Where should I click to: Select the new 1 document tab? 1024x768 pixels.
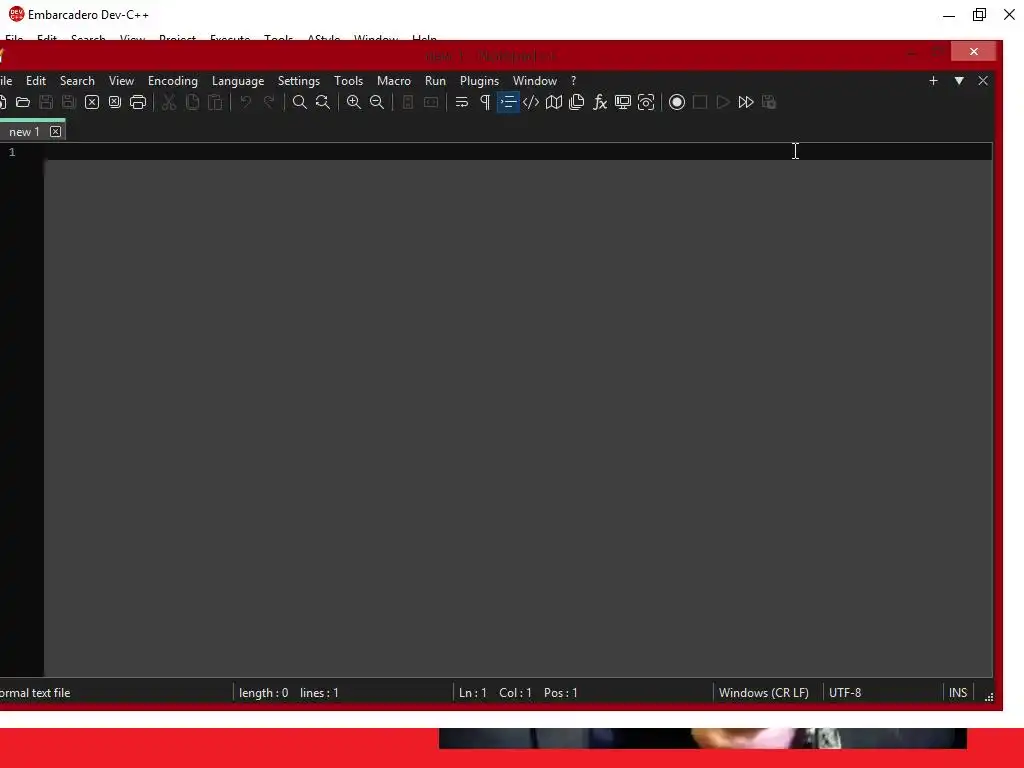click(x=24, y=132)
